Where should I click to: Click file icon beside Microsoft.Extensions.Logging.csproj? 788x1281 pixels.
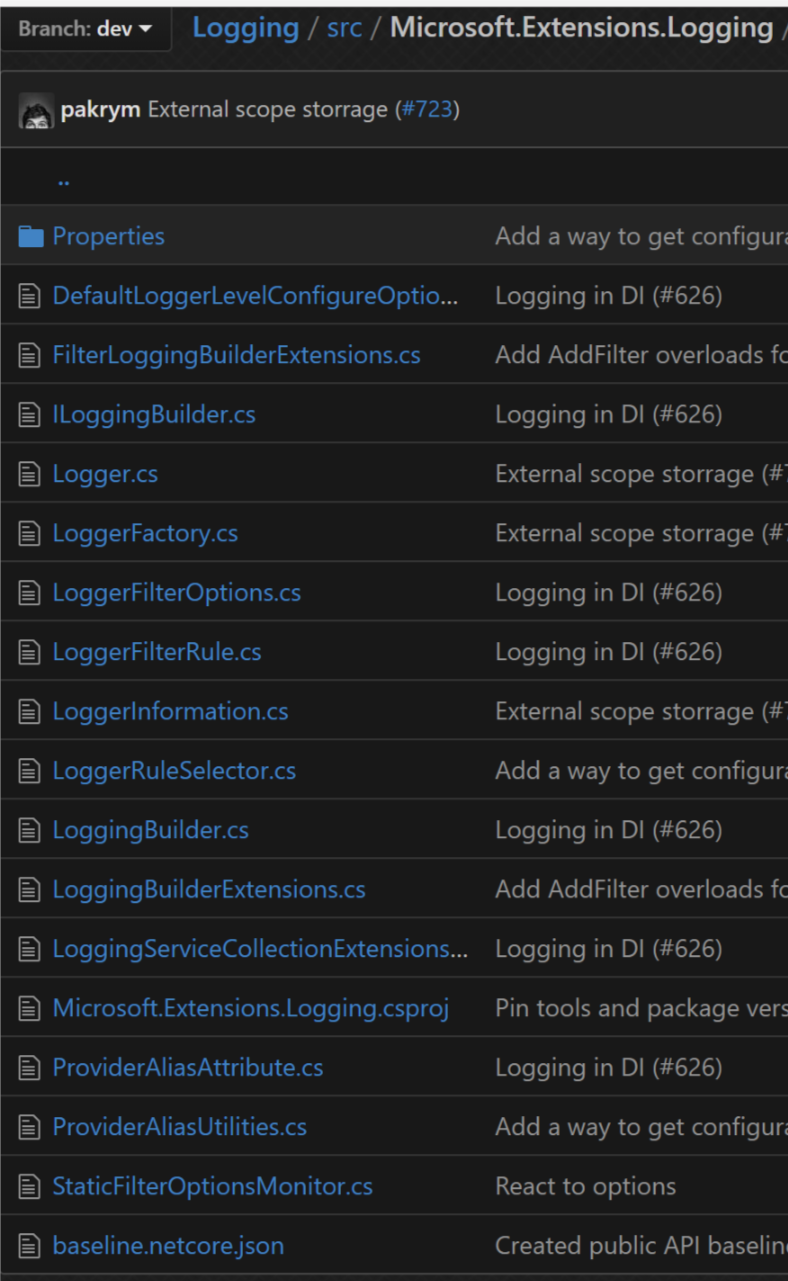click(x=31, y=1008)
